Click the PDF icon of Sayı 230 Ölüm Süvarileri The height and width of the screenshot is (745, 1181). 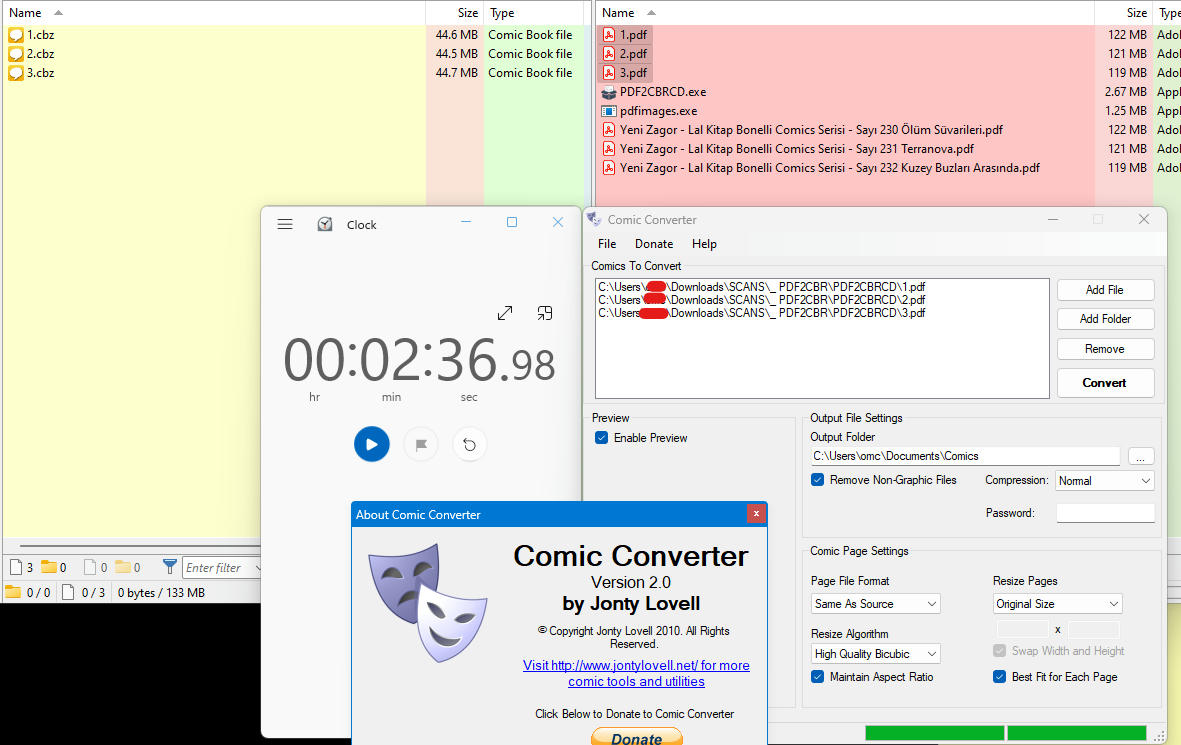[609, 130]
